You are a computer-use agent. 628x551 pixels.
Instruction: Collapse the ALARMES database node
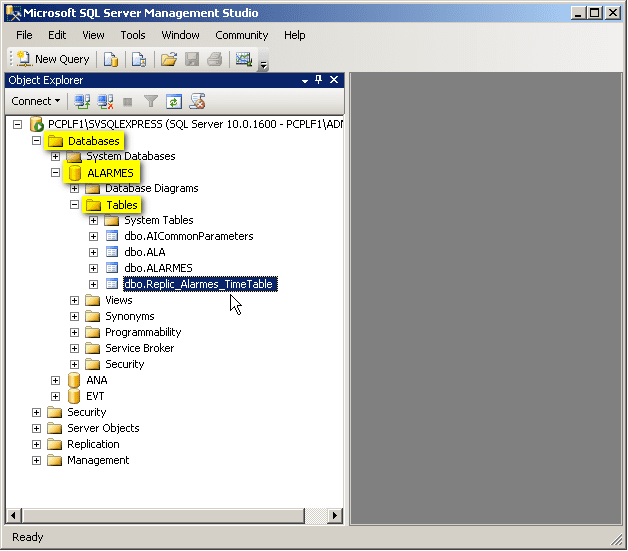[56, 173]
